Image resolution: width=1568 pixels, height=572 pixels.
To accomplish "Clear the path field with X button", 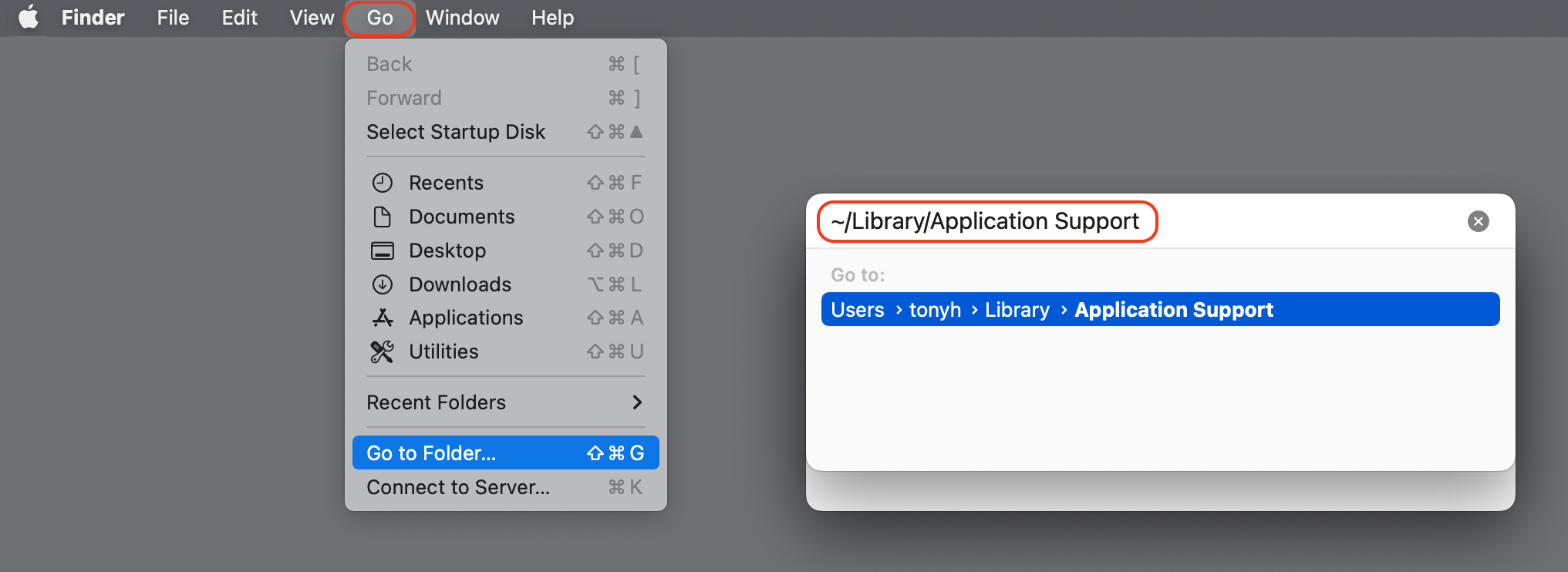I will 1478,221.
